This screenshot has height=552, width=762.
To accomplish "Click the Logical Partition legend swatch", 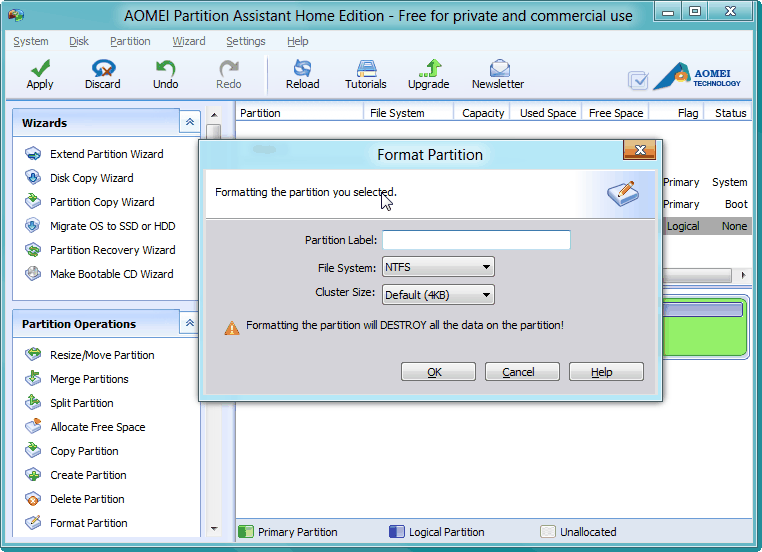I will coord(397,532).
